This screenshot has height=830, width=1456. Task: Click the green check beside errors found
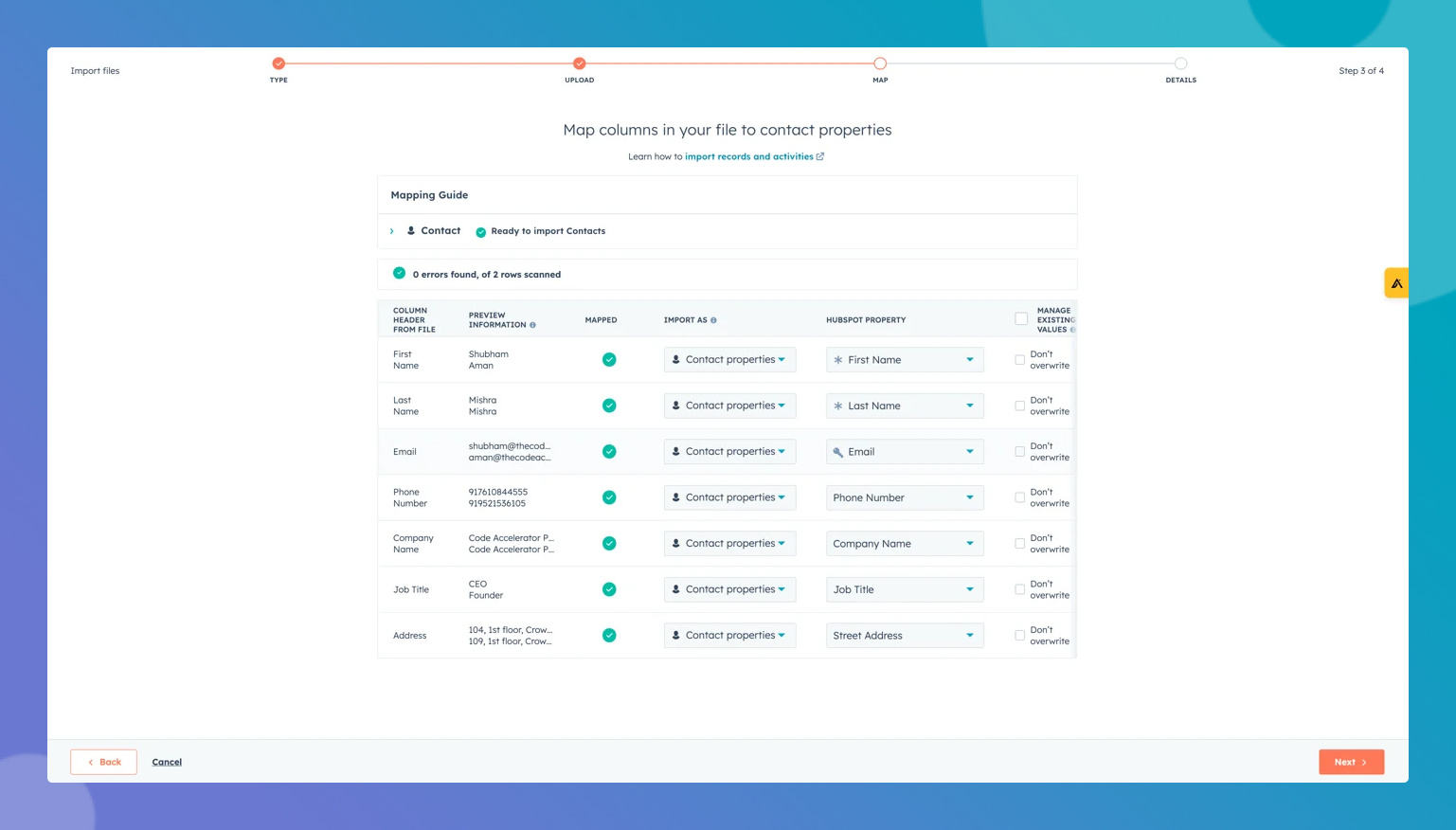coord(399,274)
